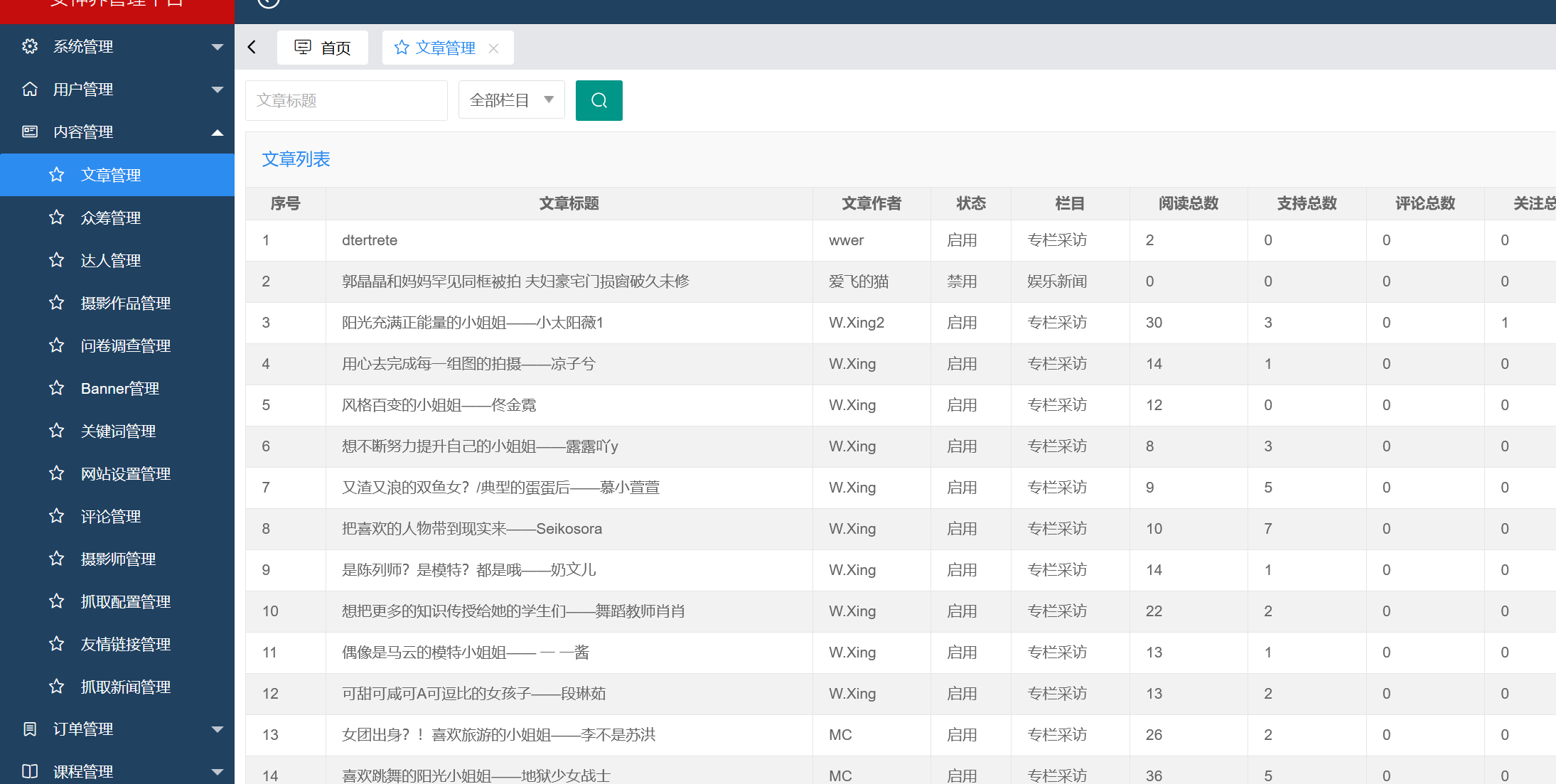The width and height of the screenshot is (1556, 784).
Task: Click the back arrow left of tabs
Action: (252, 47)
